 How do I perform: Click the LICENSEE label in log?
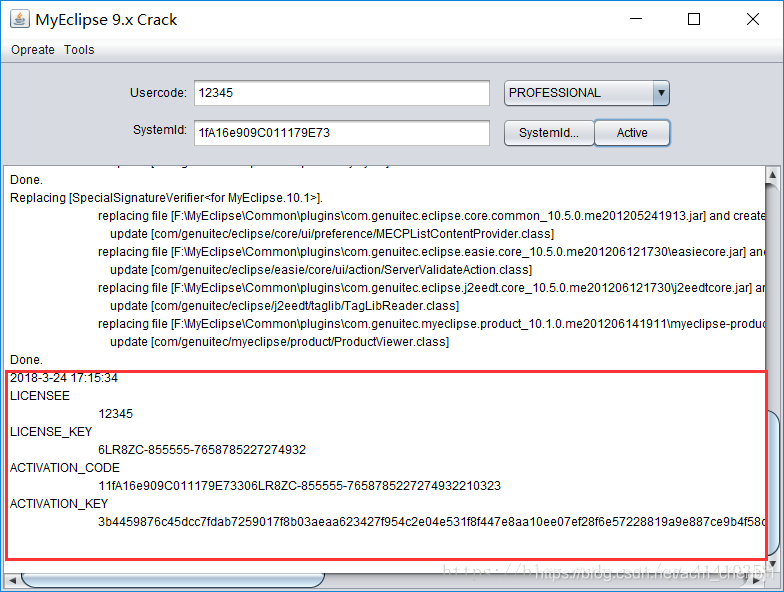point(40,396)
